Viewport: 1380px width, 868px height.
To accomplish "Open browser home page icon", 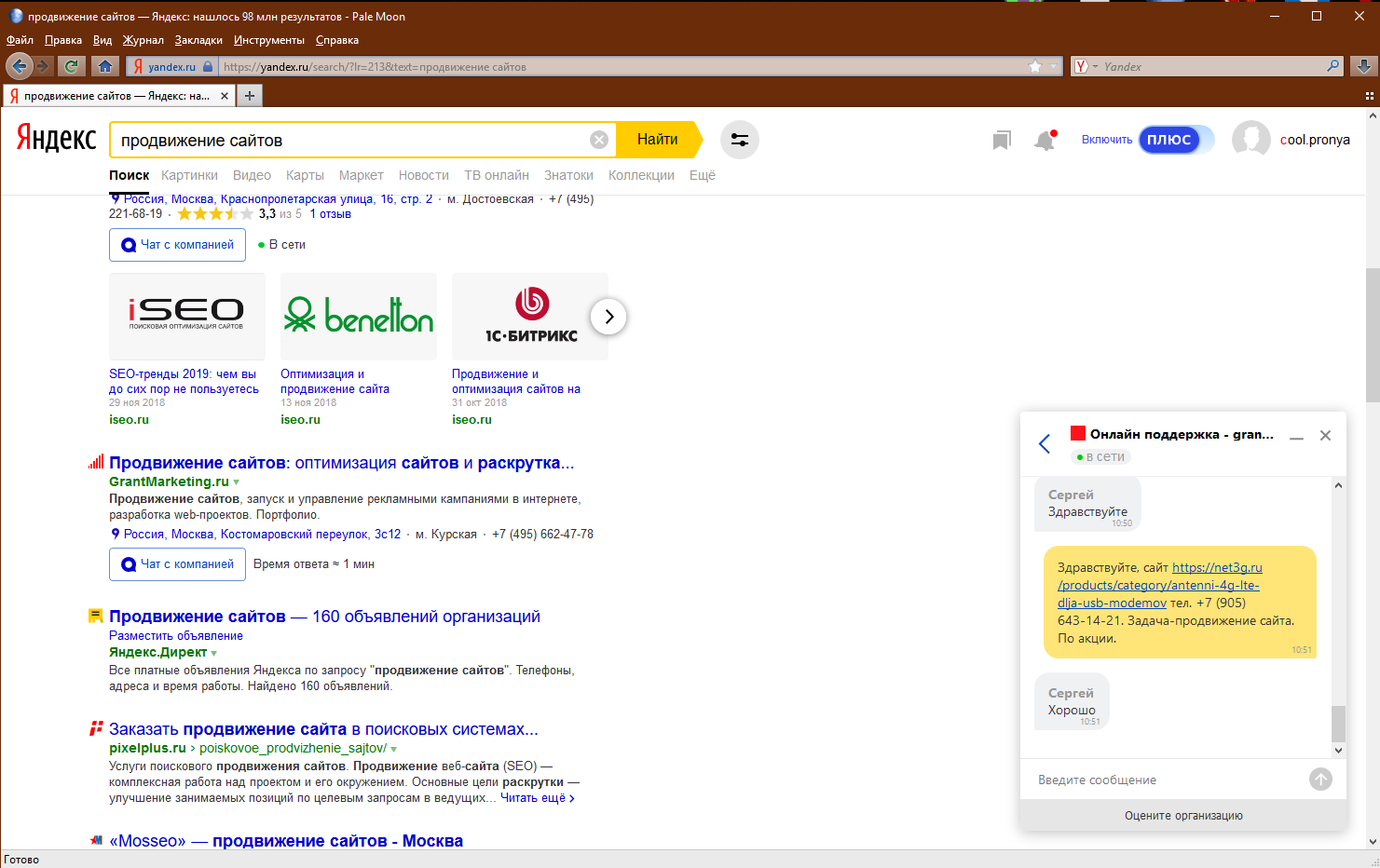I will (105, 66).
